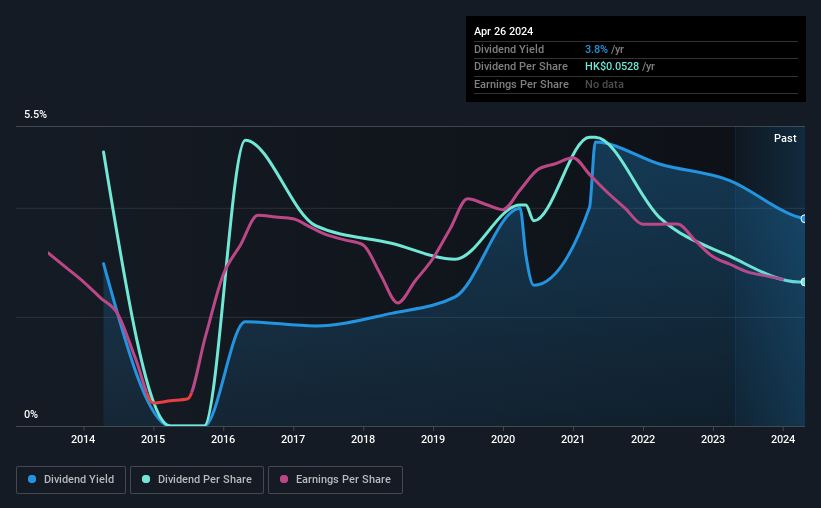Click the 2019 axis label

(x=433, y=439)
